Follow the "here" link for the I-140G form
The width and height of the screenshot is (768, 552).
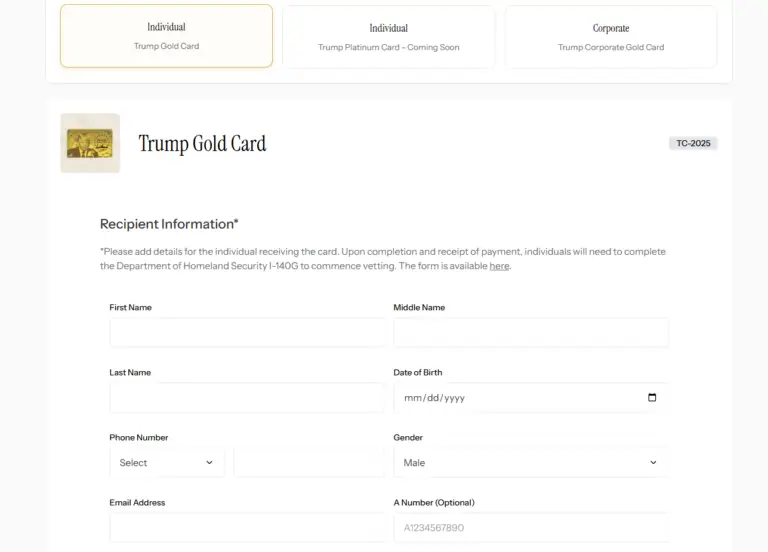[x=499, y=266]
